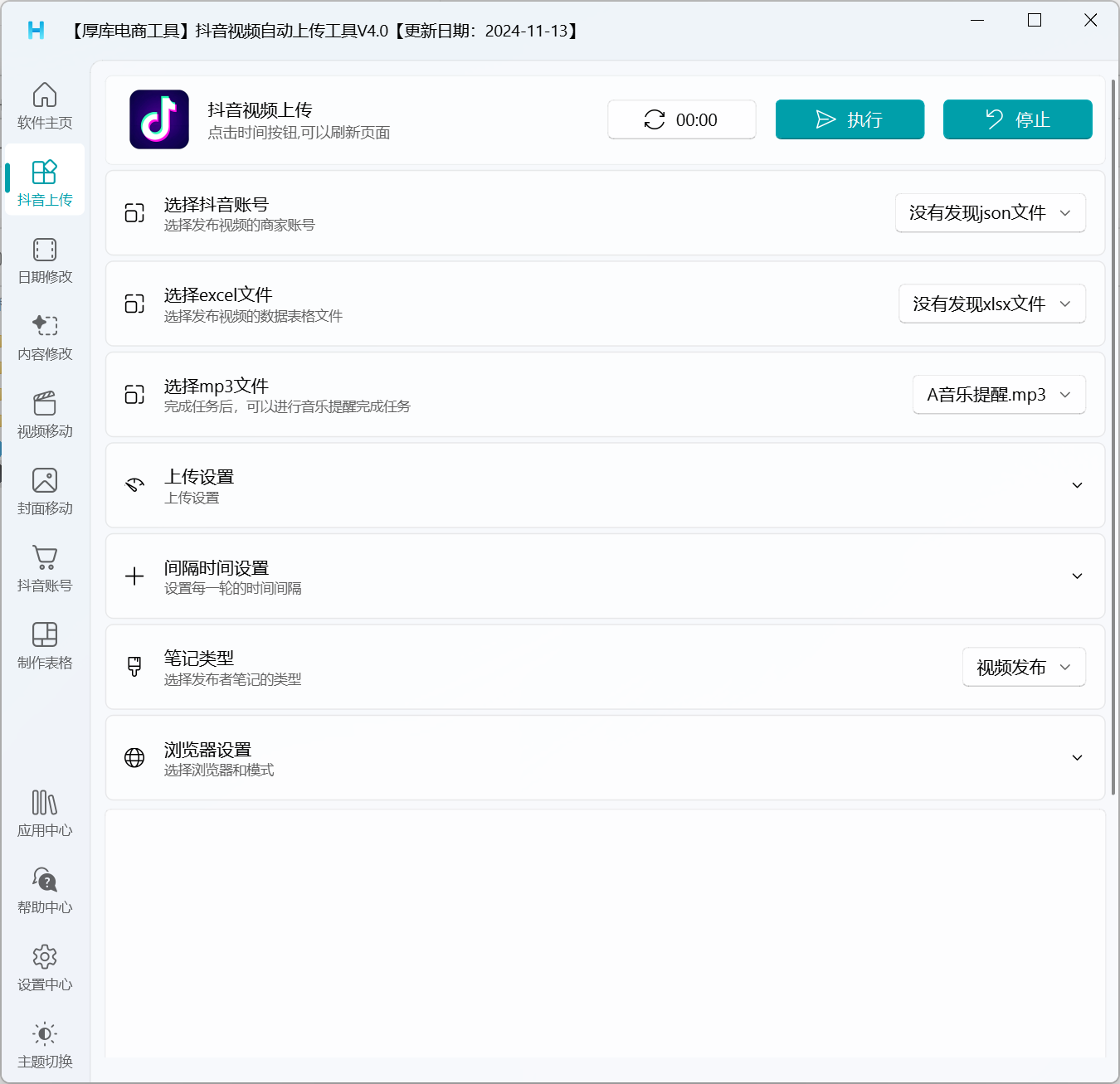The width and height of the screenshot is (1120, 1084).
Task: Click the 停止 stop button
Action: click(1017, 119)
